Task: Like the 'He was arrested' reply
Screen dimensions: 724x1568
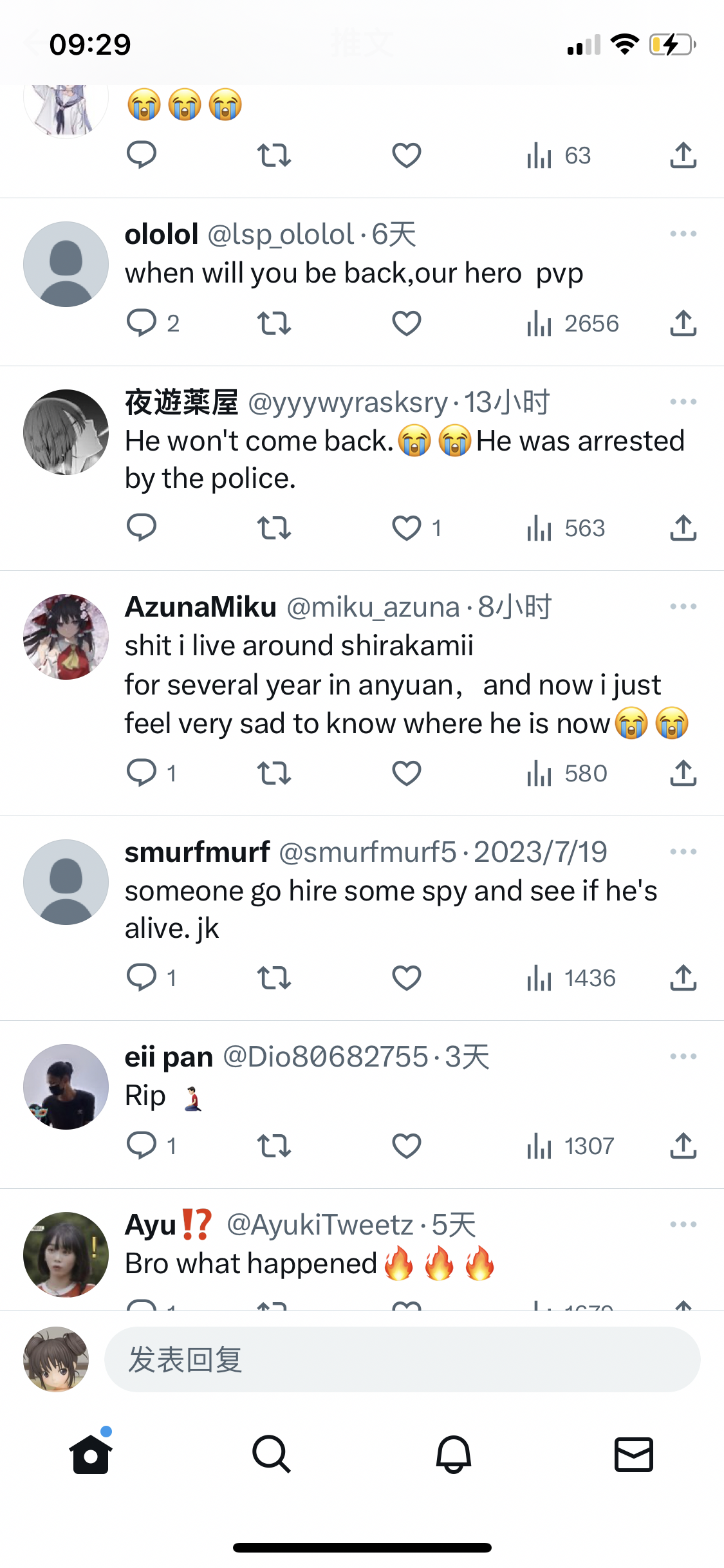Action: (x=406, y=528)
